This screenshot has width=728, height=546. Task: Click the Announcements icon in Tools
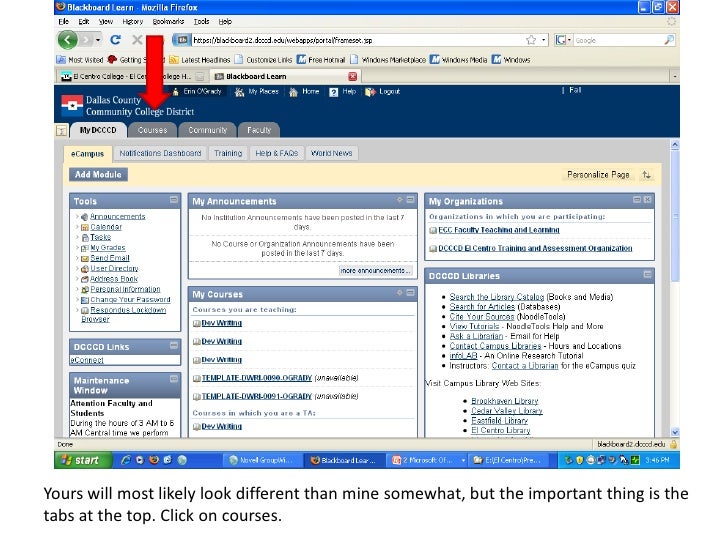point(84,217)
